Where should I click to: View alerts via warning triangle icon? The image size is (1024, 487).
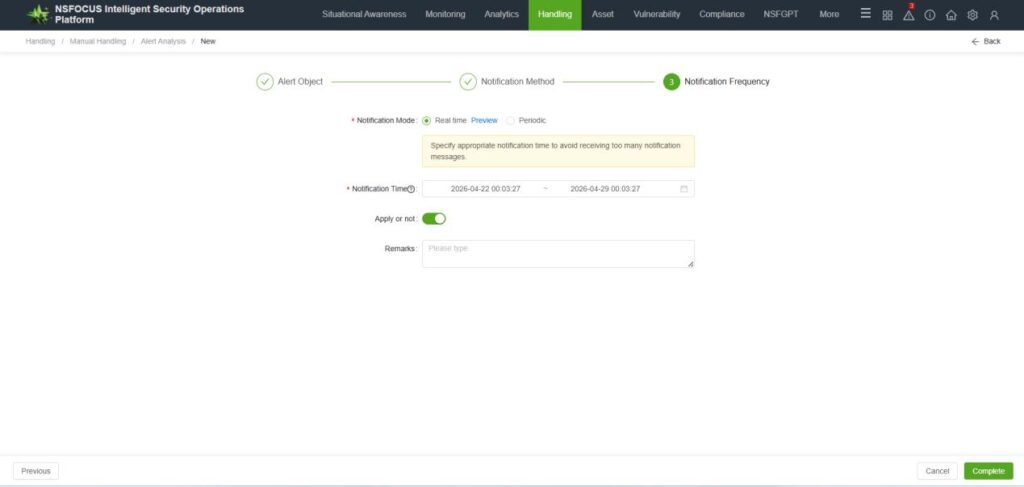tap(908, 15)
